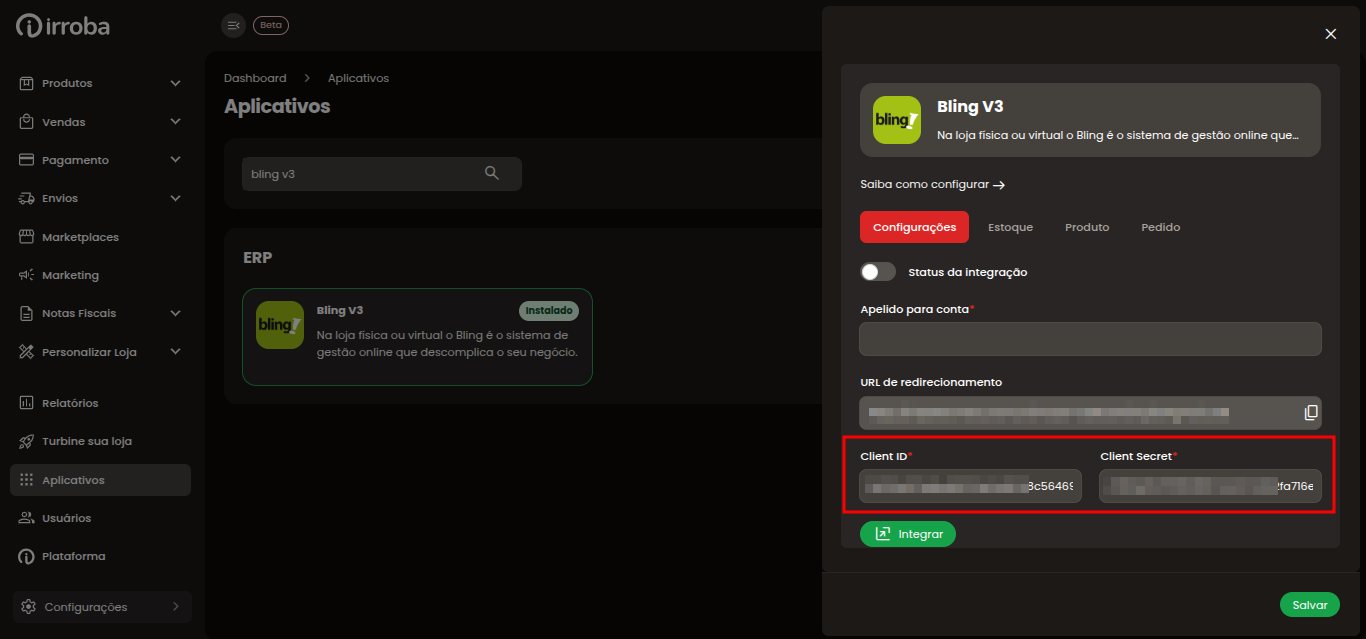This screenshot has height=639, width=1366.
Task: Click the Vendas shopping bag icon
Action: pyautogui.click(x=27, y=122)
